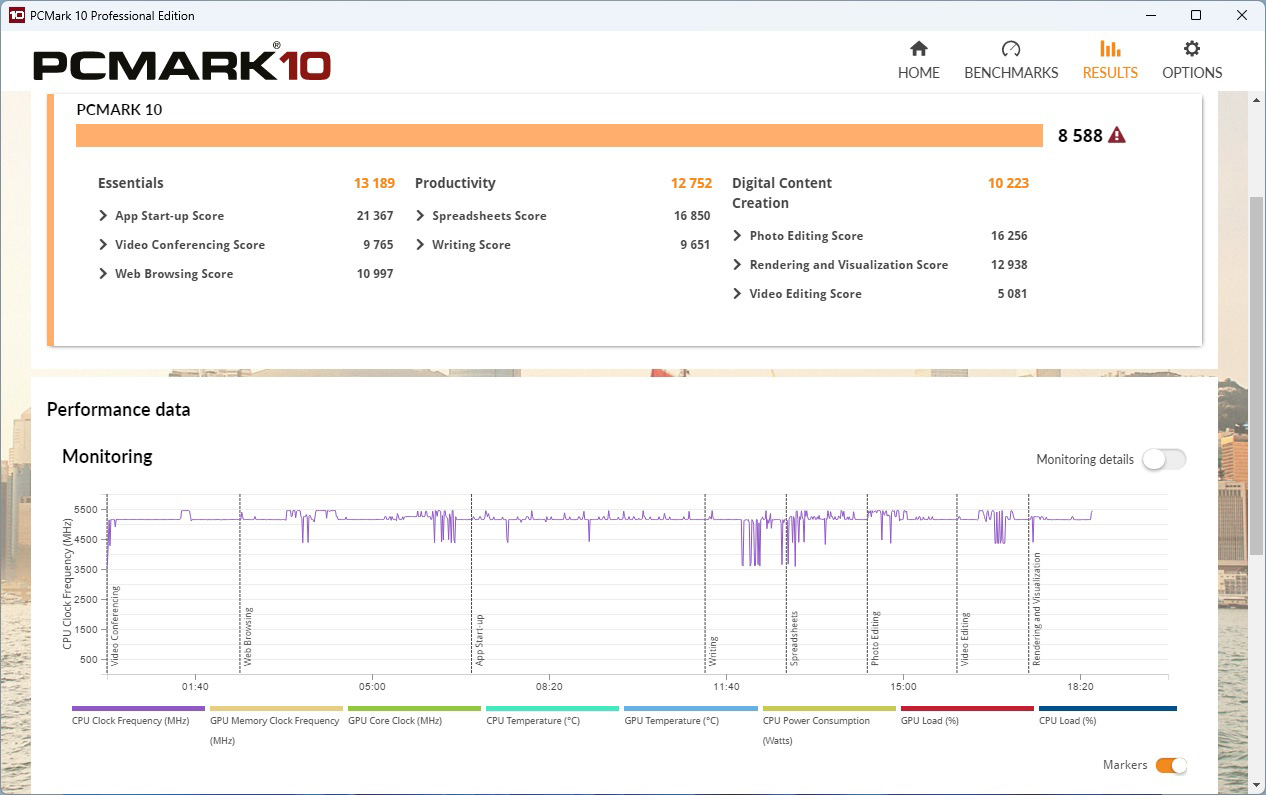Switch to the BENCHMARKS tab label
Viewport: 1266px width, 795px height.
pyautogui.click(x=1011, y=73)
